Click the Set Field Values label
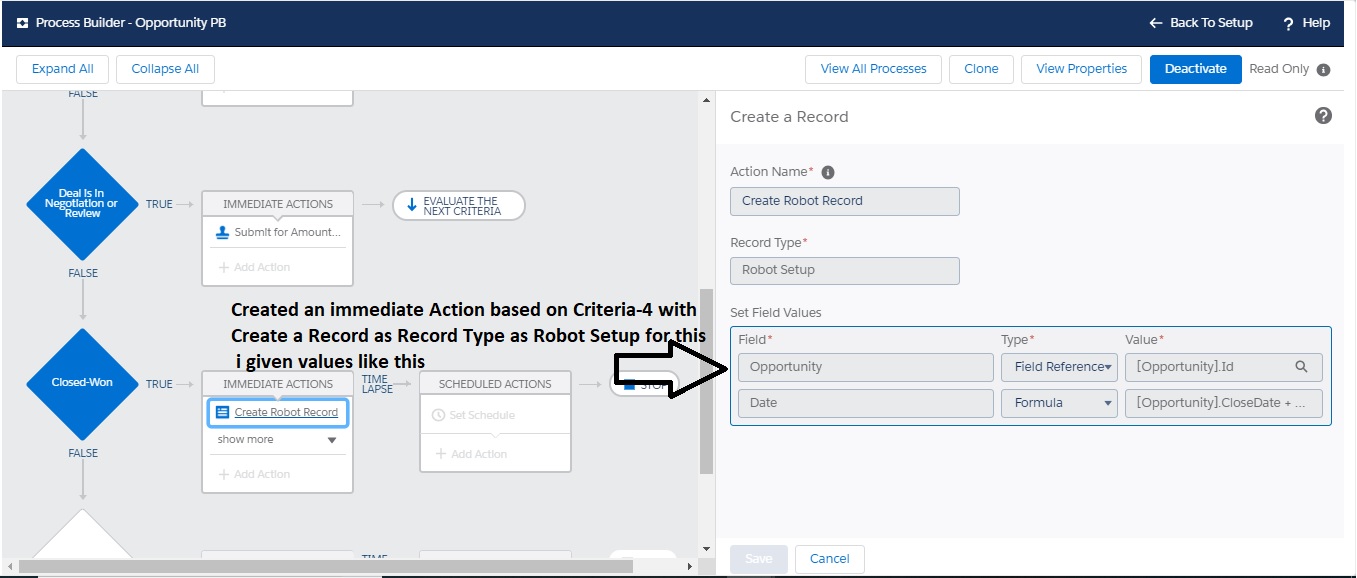 pyautogui.click(x=776, y=313)
